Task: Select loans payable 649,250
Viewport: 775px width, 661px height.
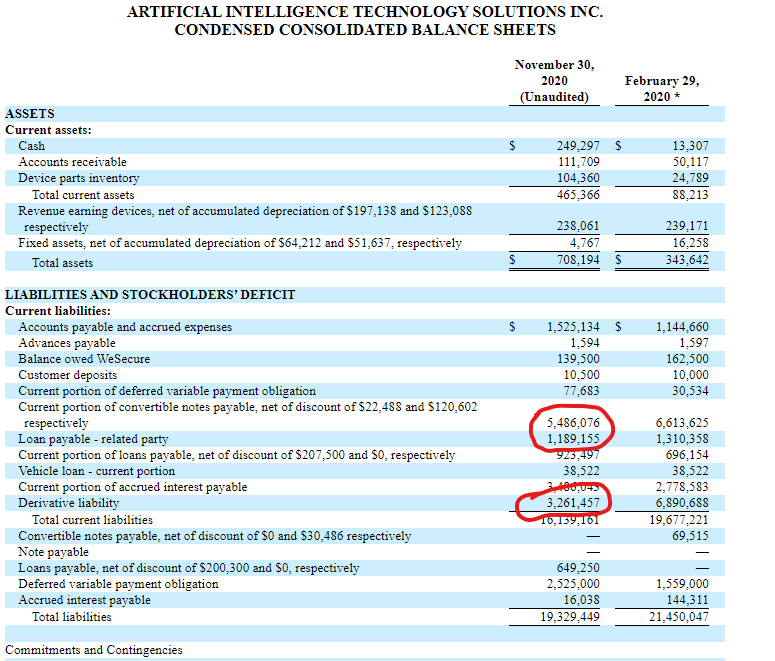Action: point(578,568)
